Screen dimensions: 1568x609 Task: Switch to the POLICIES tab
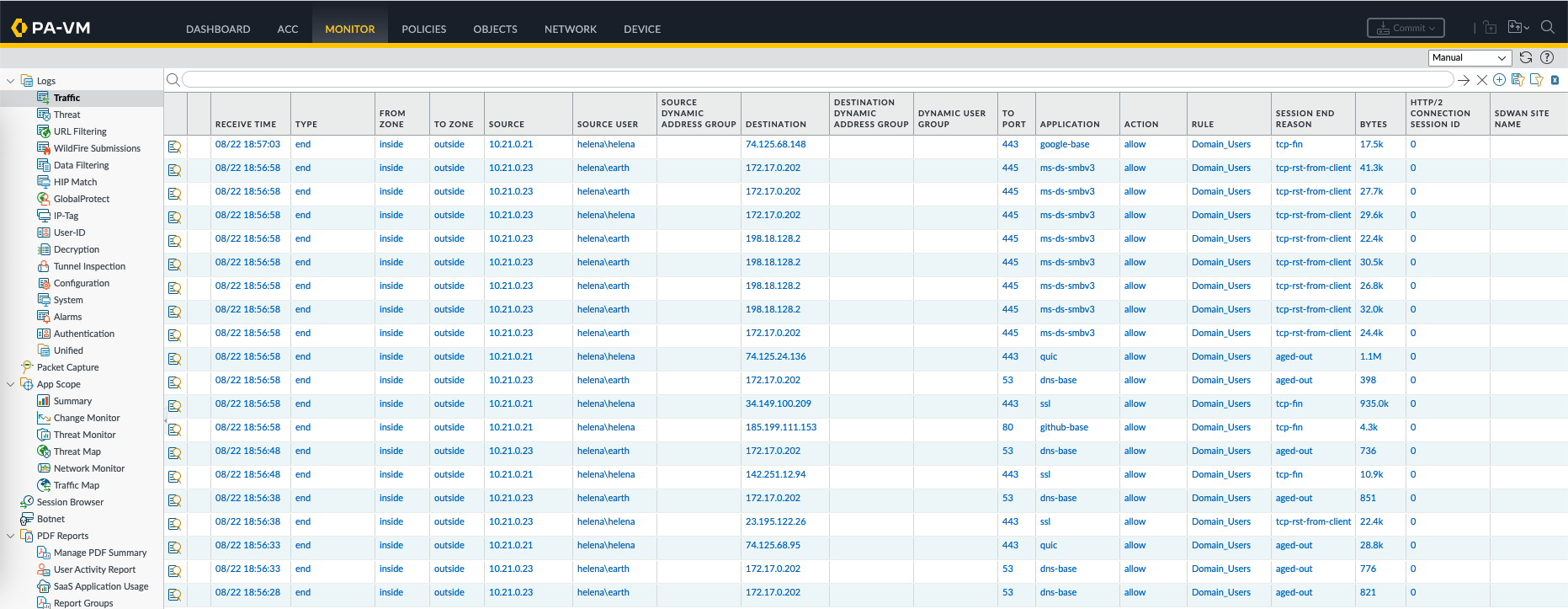point(423,29)
